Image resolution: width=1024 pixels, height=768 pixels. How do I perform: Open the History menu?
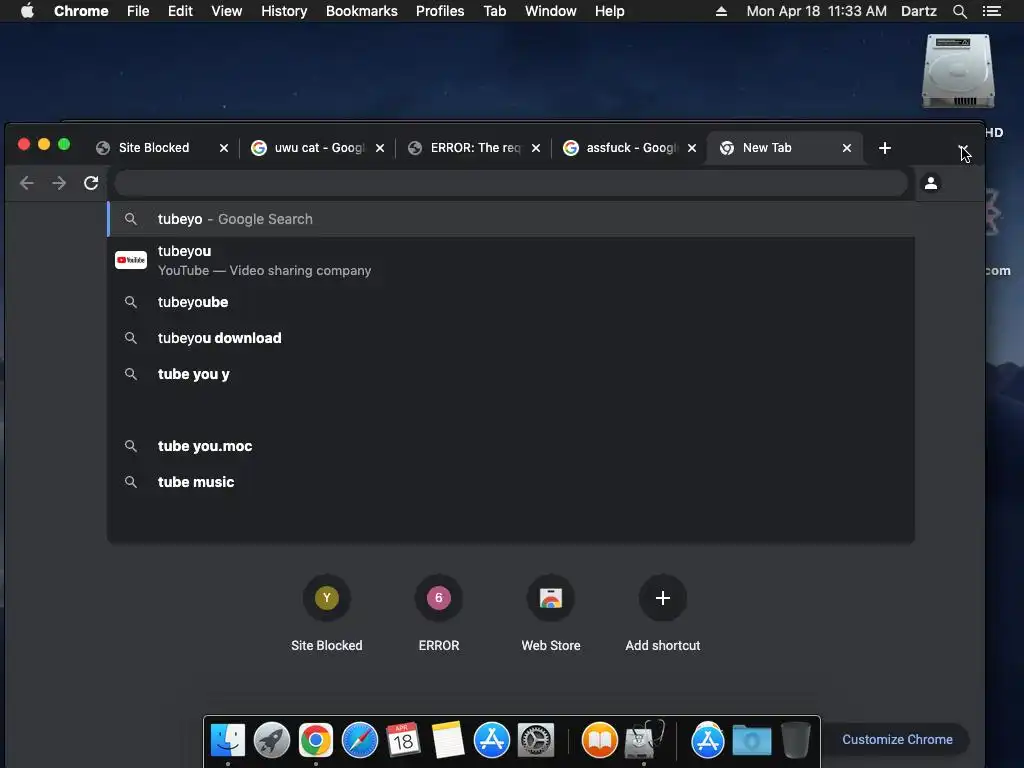tap(284, 11)
